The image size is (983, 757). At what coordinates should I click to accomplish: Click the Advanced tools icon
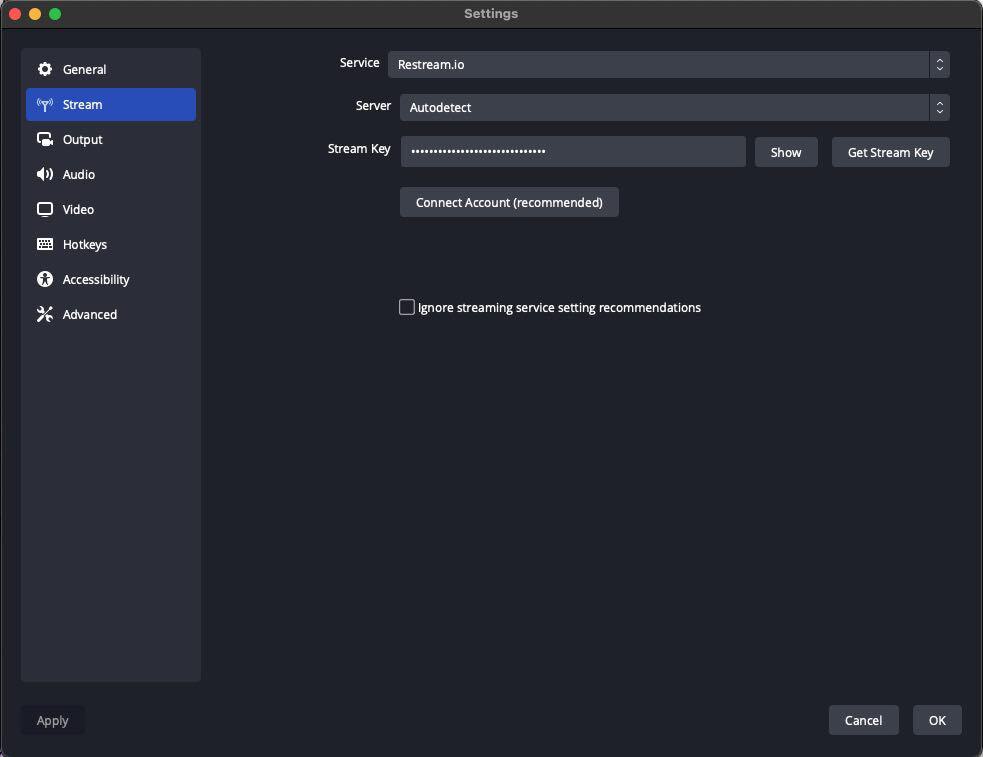pyautogui.click(x=45, y=314)
